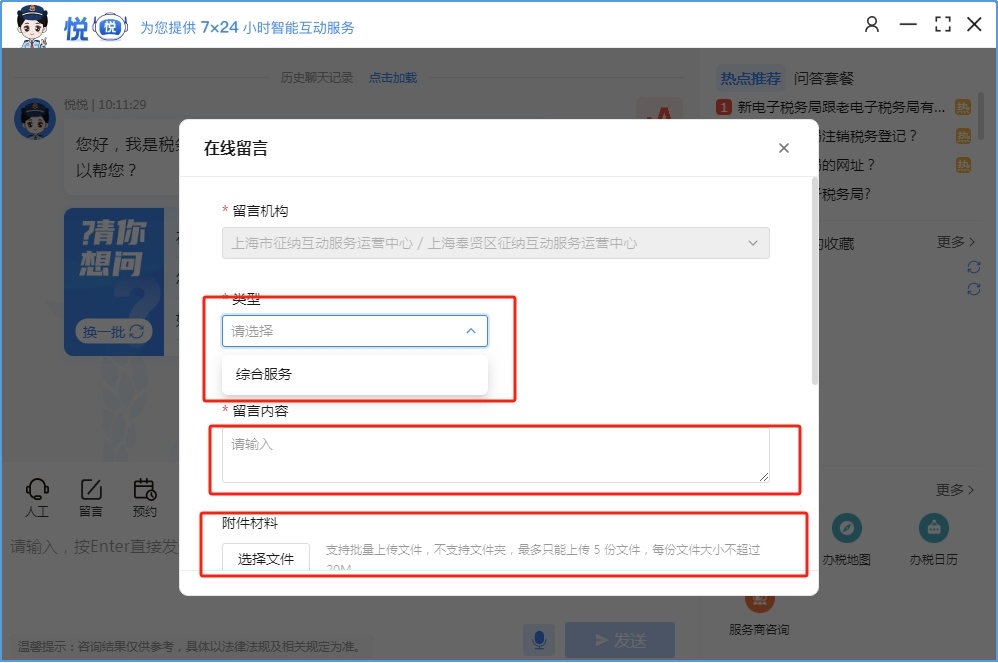Screen dimensions: 998x663
Task: Open the 留言 message icon
Action: point(91,490)
